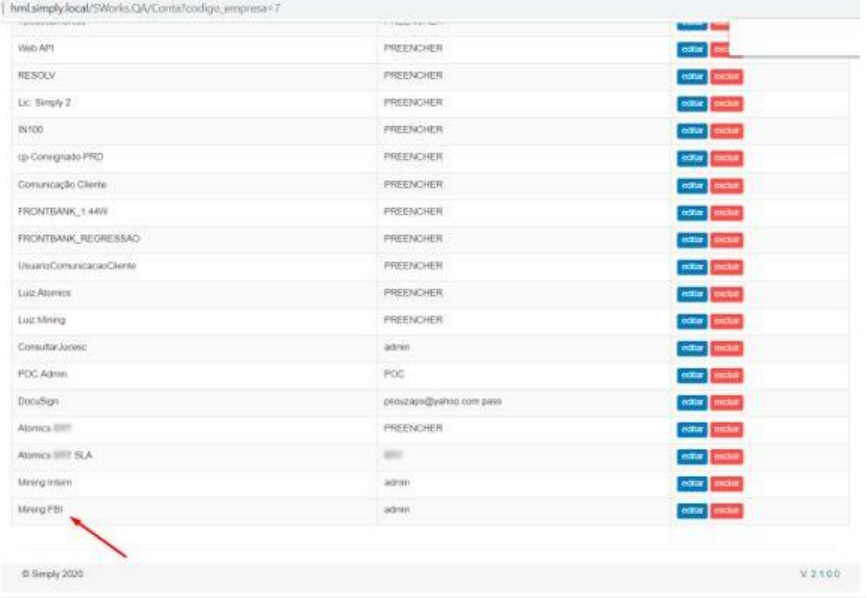The height and width of the screenshot is (598, 867).
Task: Delete Comunicação Cliente via excluir
Action: [727, 186]
